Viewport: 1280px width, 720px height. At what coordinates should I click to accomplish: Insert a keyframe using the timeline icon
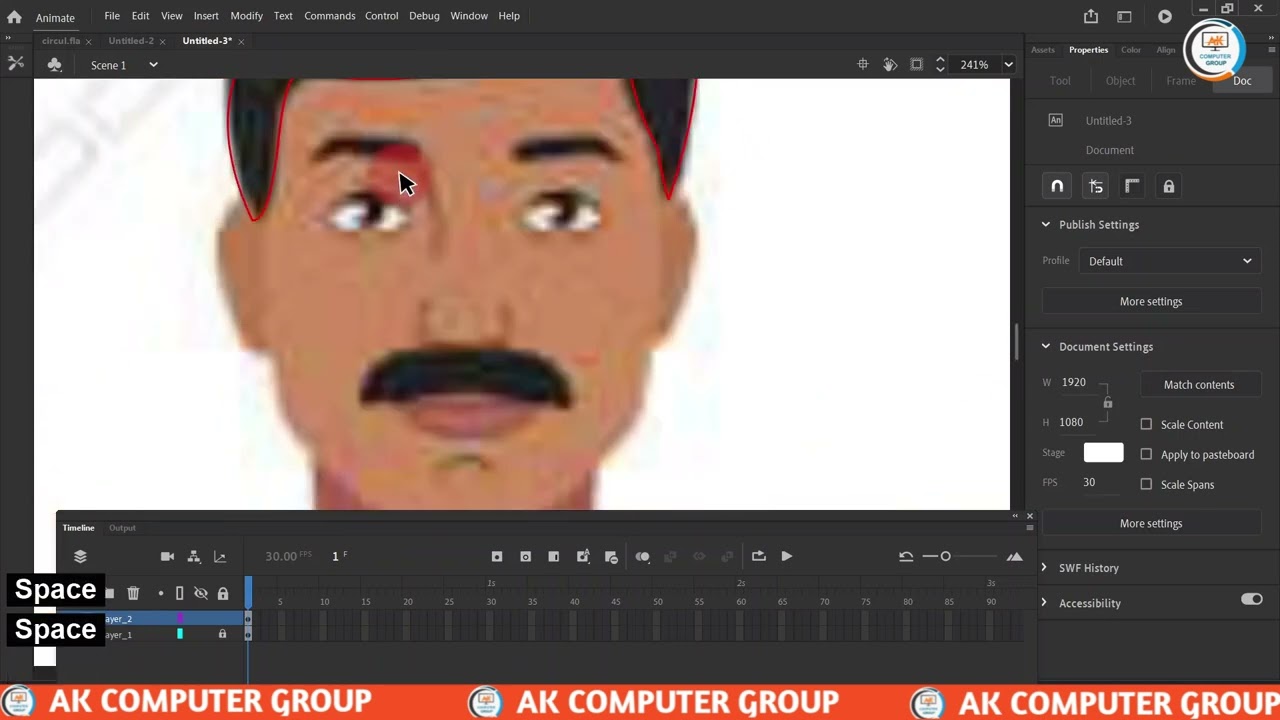(x=497, y=556)
